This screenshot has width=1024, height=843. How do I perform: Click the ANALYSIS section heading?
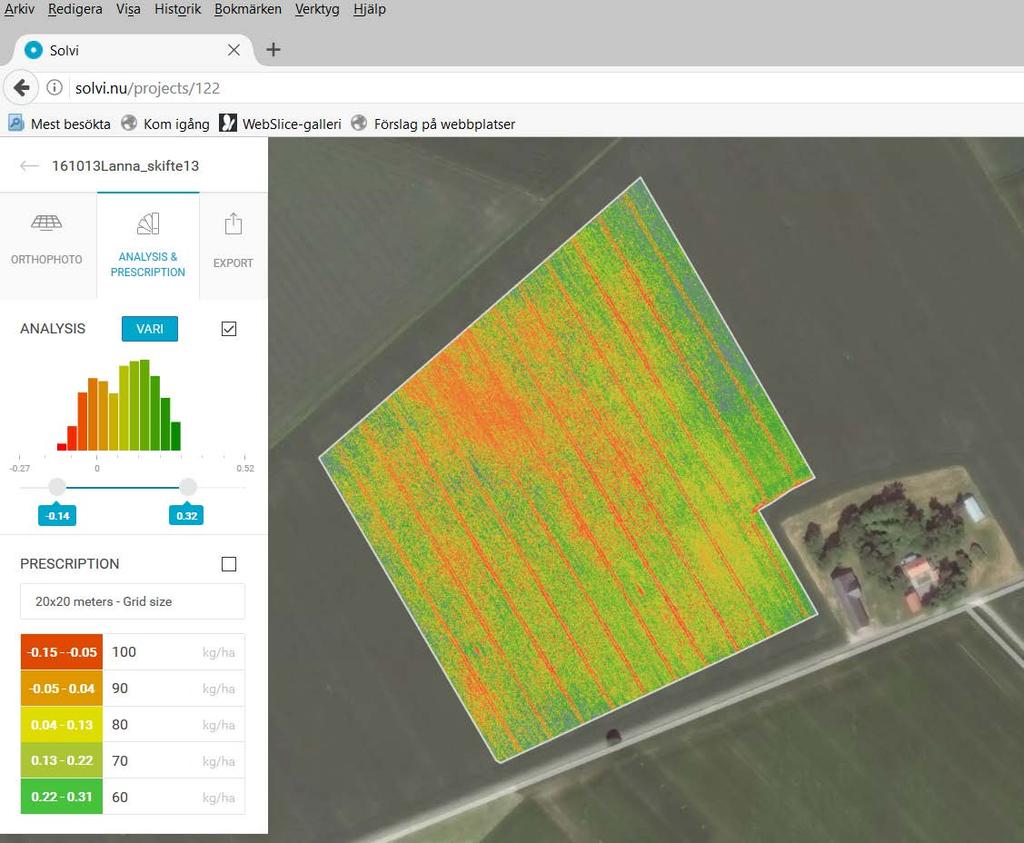(x=53, y=328)
